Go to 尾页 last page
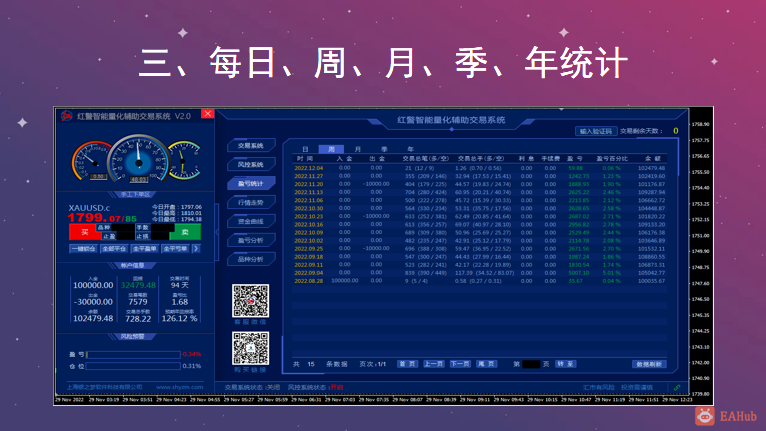Screen dimensions: 766x431 tap(487, 364)
